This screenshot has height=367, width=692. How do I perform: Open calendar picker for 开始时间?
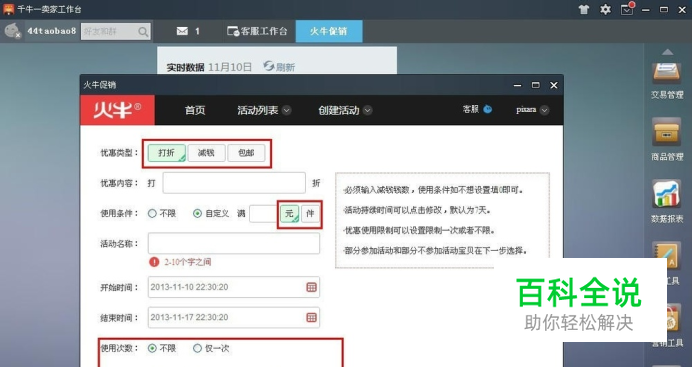[312, 287]
